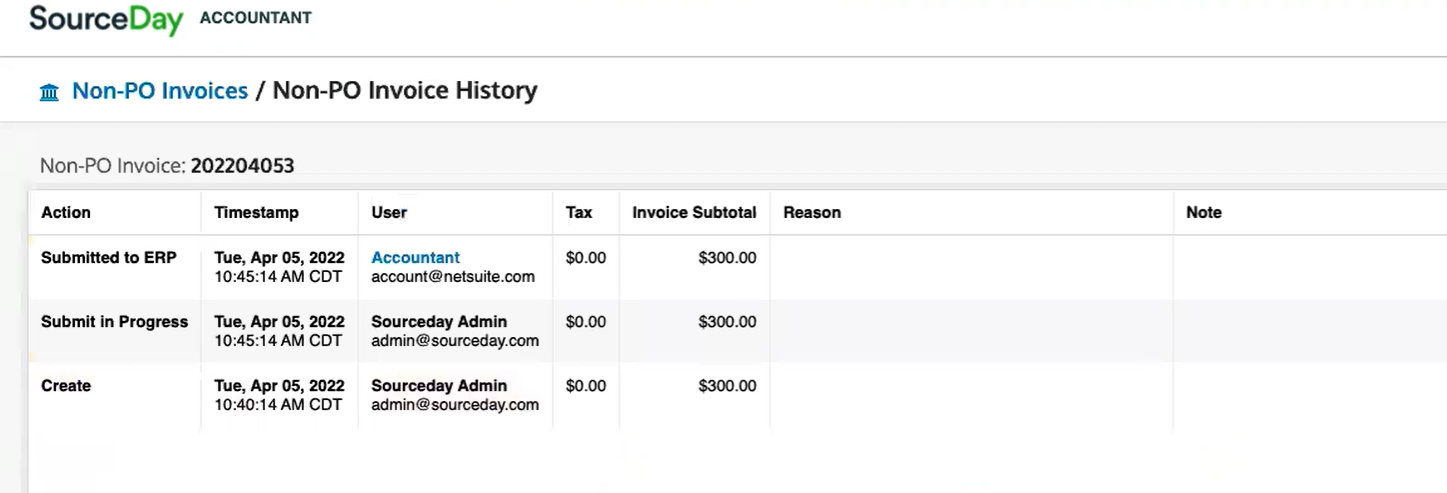Click the account@netsuite.com email text
Viewport: 1447px width, 493px height.
click(x=453, y=277)
